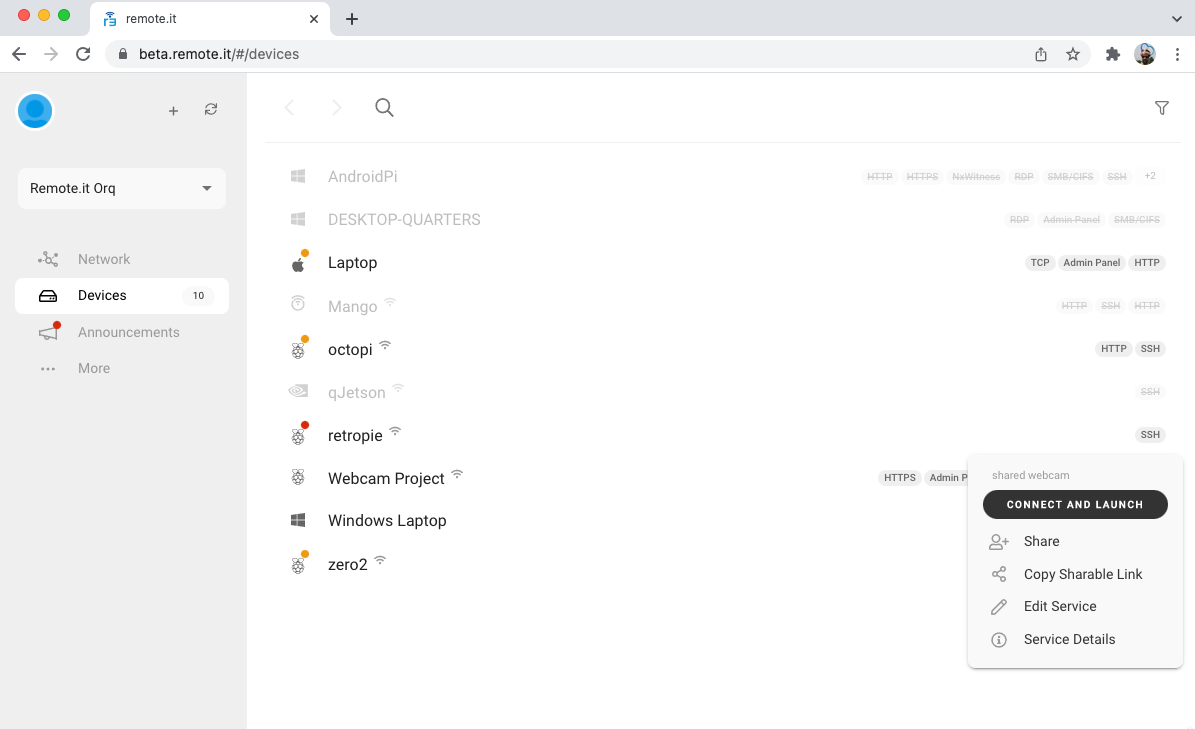This screenshot has width=1195, height=729.
Task: Open Announcements in the sidebar
Action: click(x=122, y=332)
